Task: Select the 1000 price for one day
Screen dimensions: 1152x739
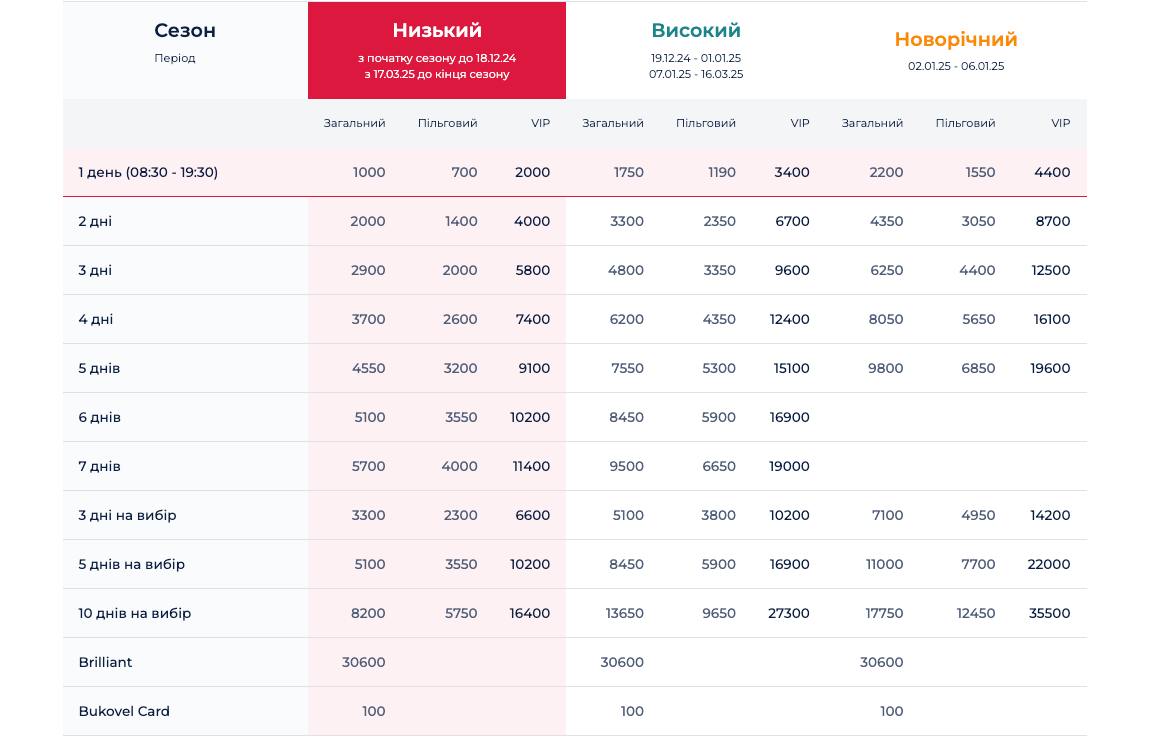Action: (x=369, y=172)
